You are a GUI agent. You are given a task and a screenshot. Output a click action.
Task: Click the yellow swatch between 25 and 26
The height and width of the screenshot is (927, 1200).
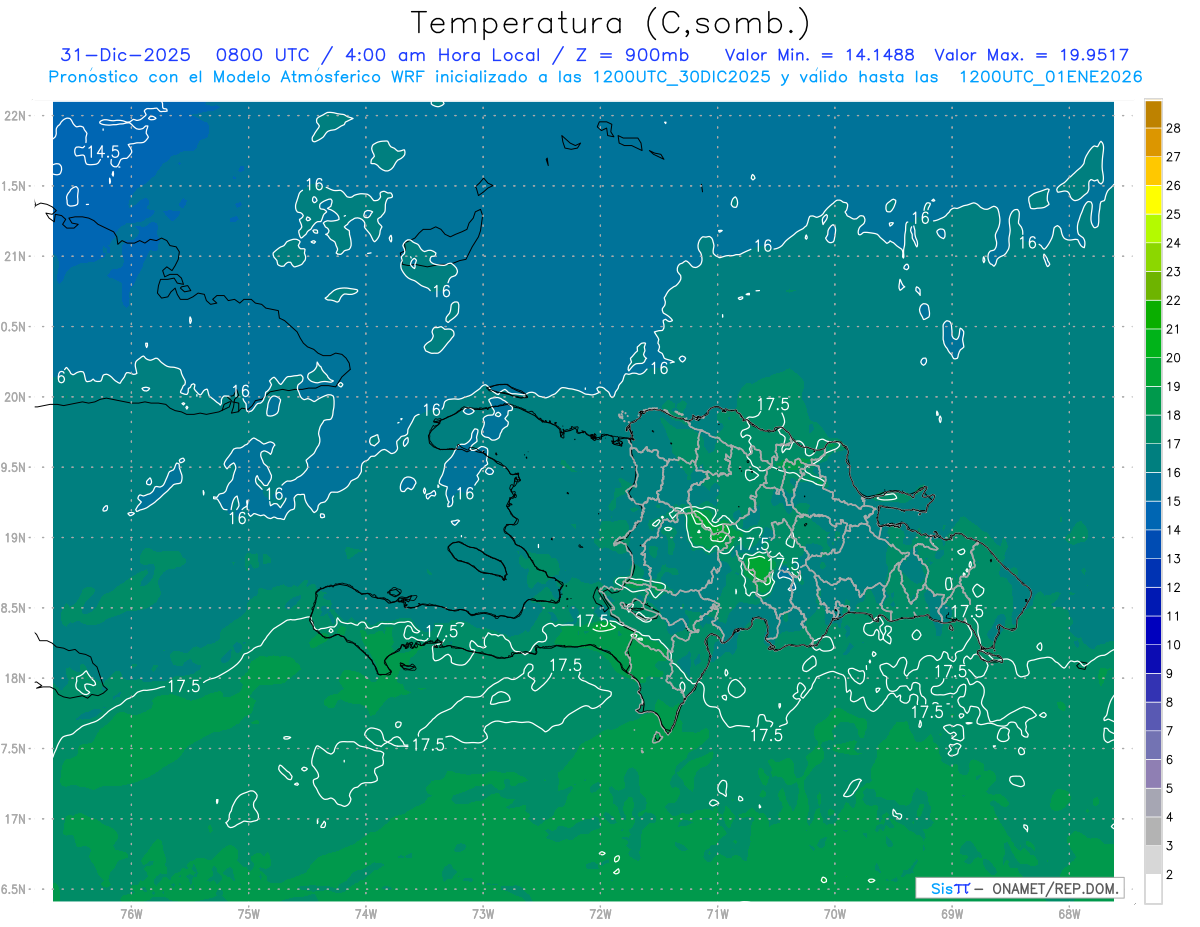pyautogui.click(x=1153, y=200)
